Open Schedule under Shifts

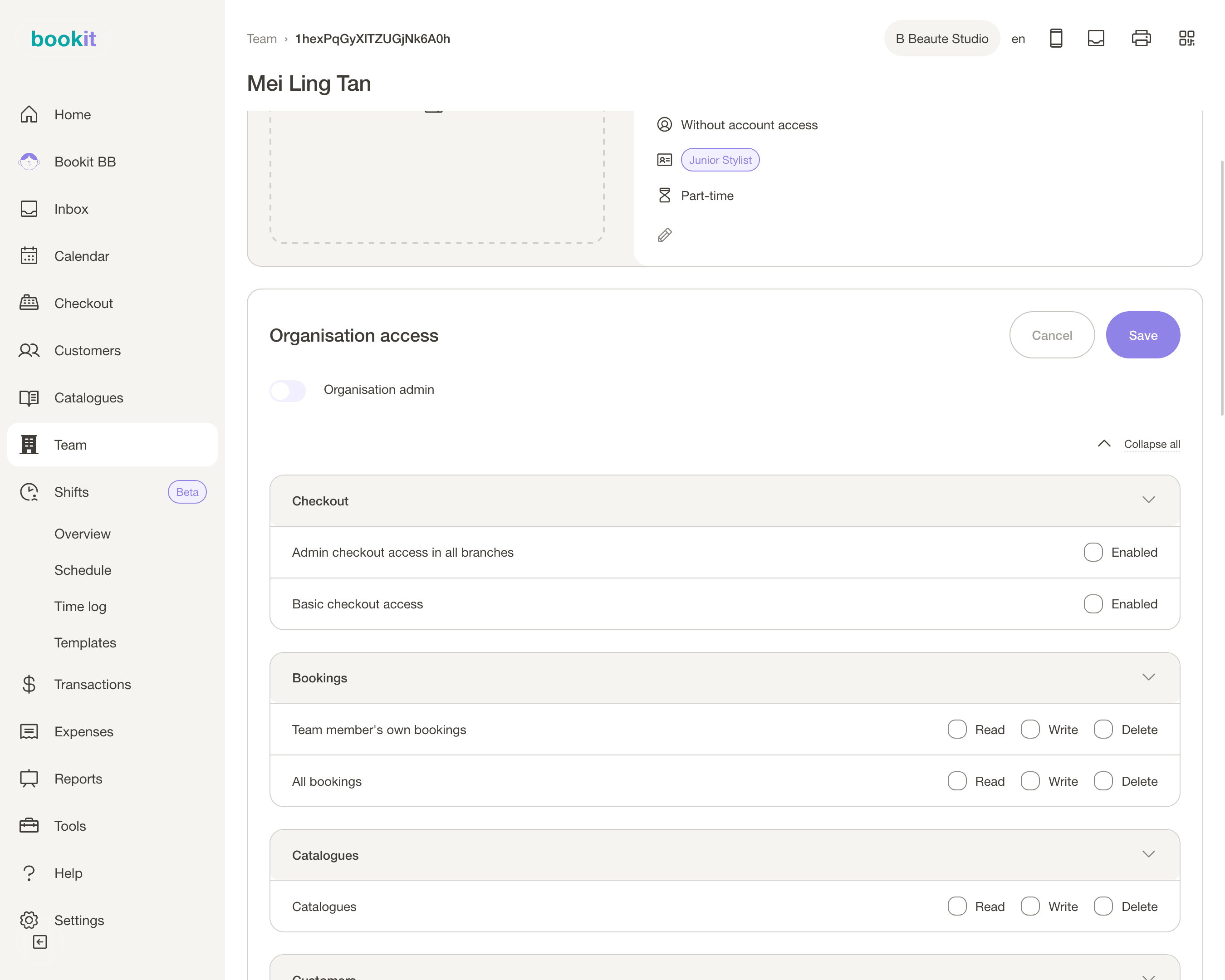coord(83,570)
